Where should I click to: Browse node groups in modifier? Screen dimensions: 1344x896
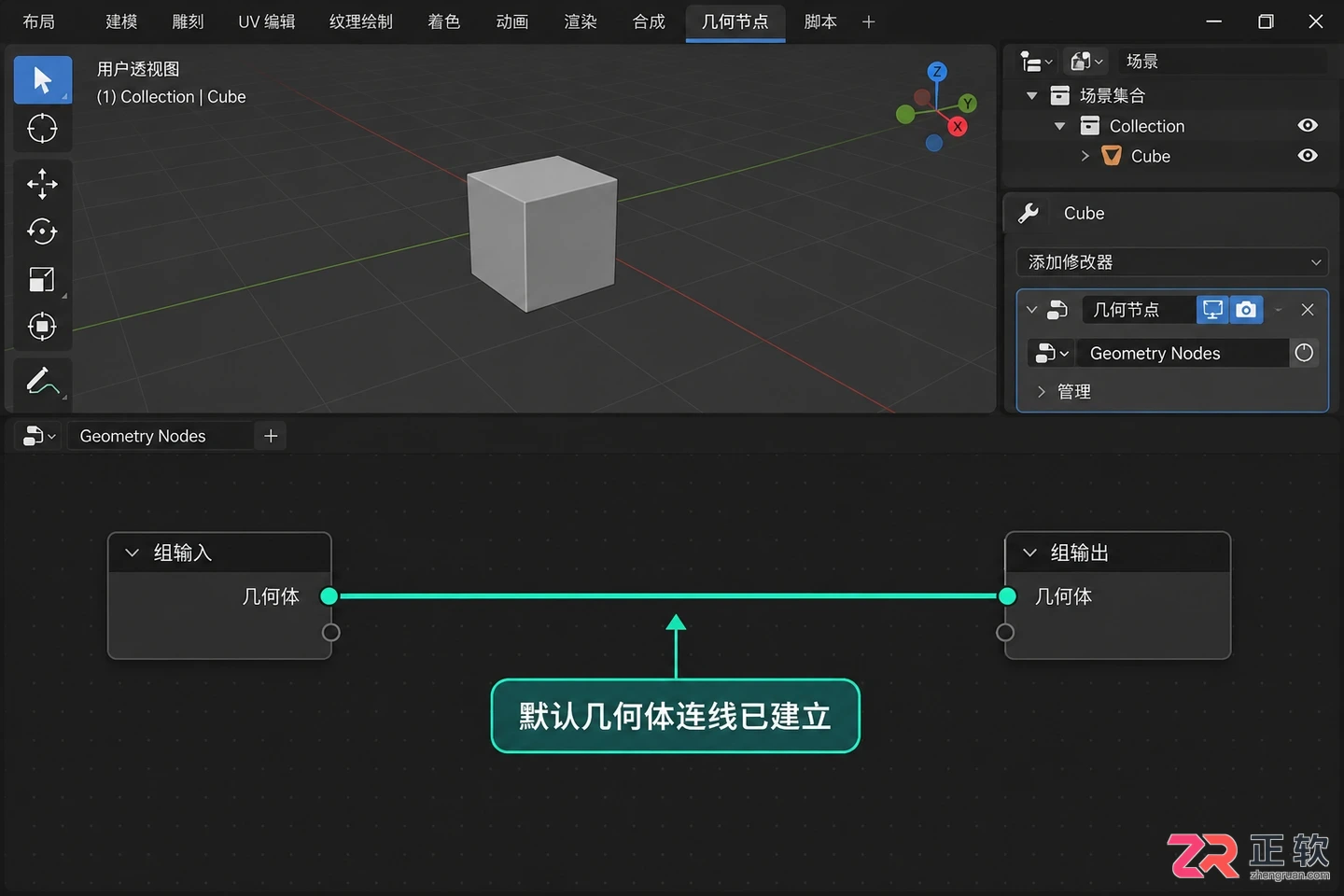1052,353
